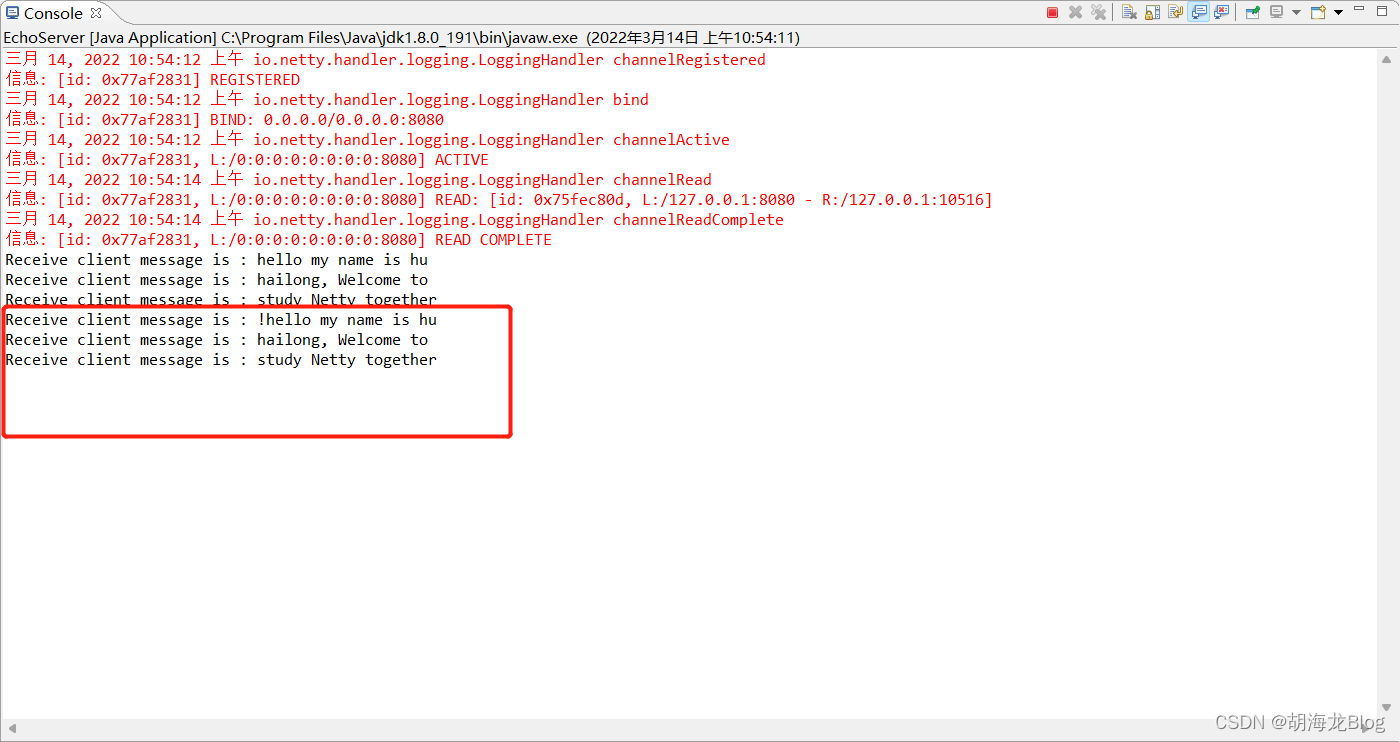Click the channelReadComplete log line
The width and height of the screenshot is (1400, 742).
[395, 220]
